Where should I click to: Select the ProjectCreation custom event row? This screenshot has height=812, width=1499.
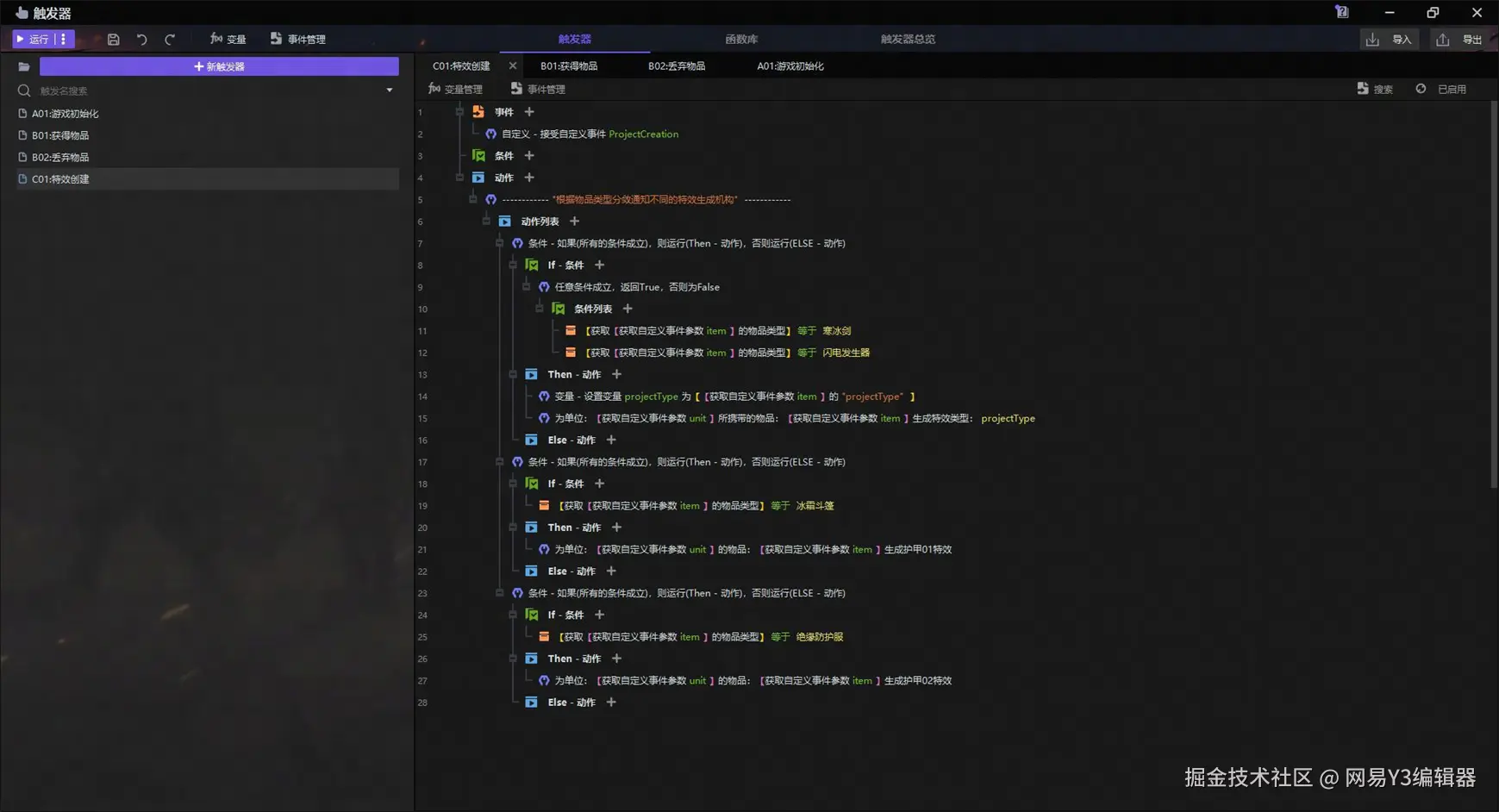582,134
